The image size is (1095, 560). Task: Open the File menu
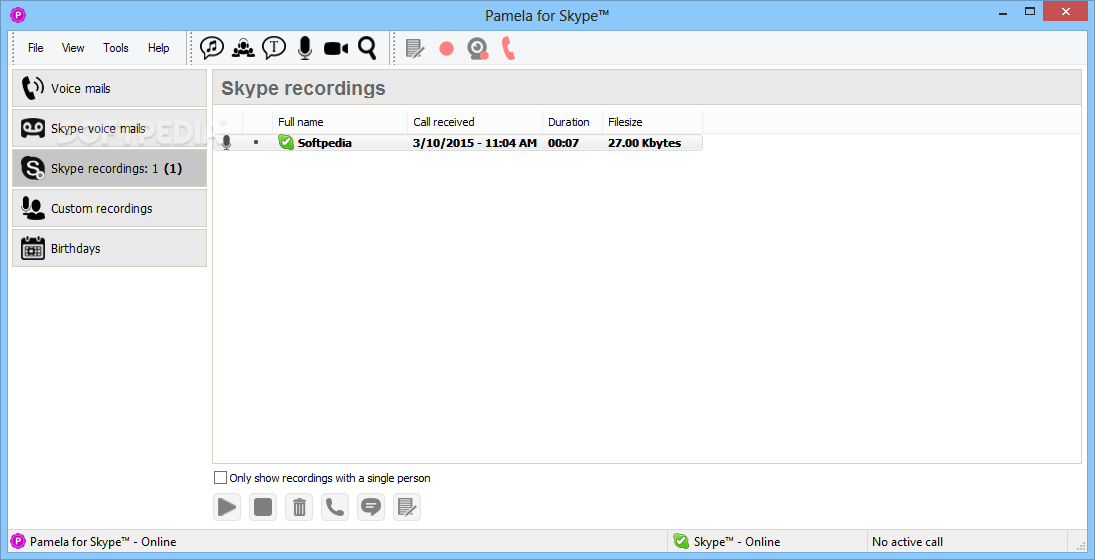pyautogui.click(x=36, y=48)
